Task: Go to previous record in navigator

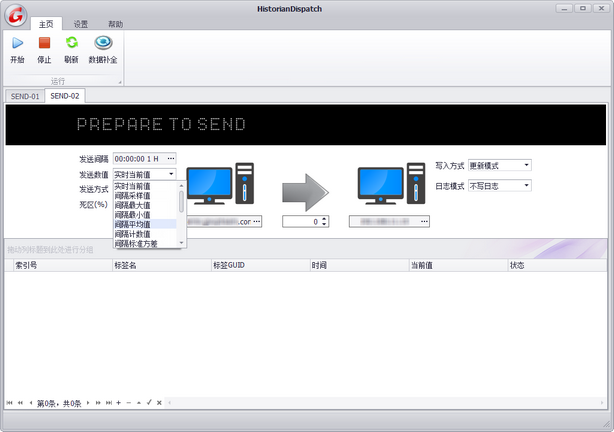Action: click(31, 403)
